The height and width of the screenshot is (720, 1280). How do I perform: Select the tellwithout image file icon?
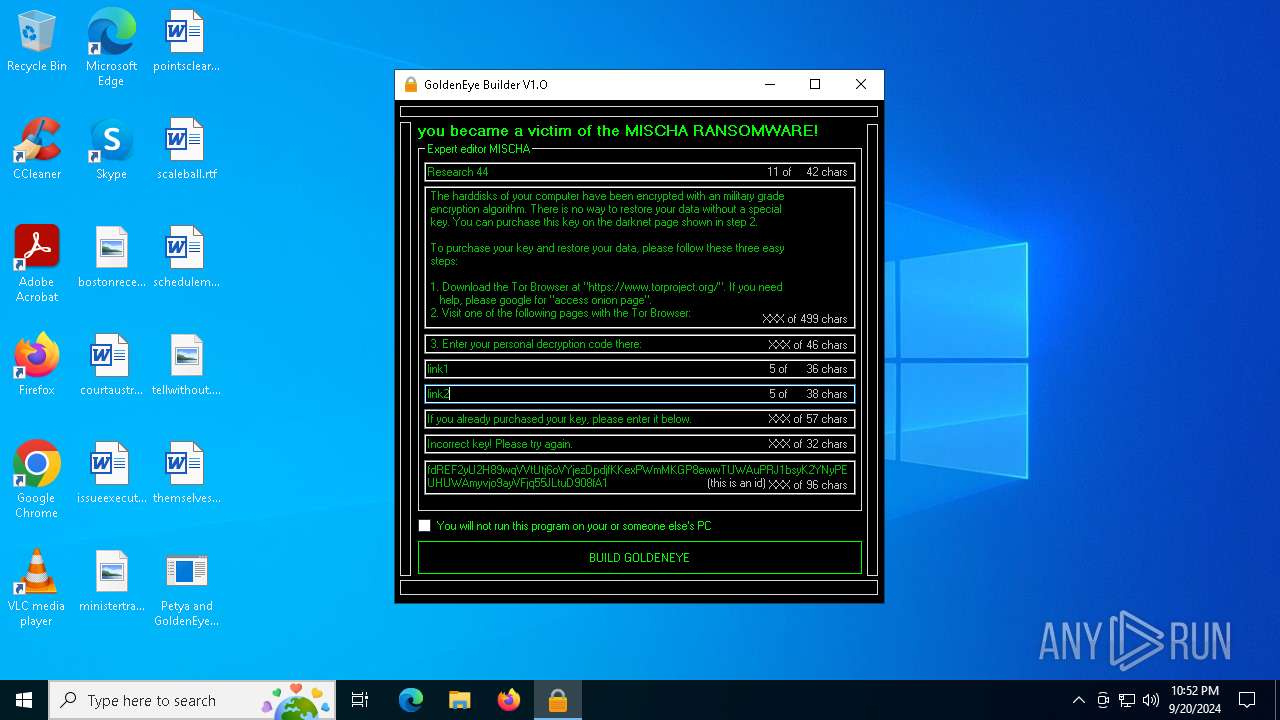coord(186,366)
